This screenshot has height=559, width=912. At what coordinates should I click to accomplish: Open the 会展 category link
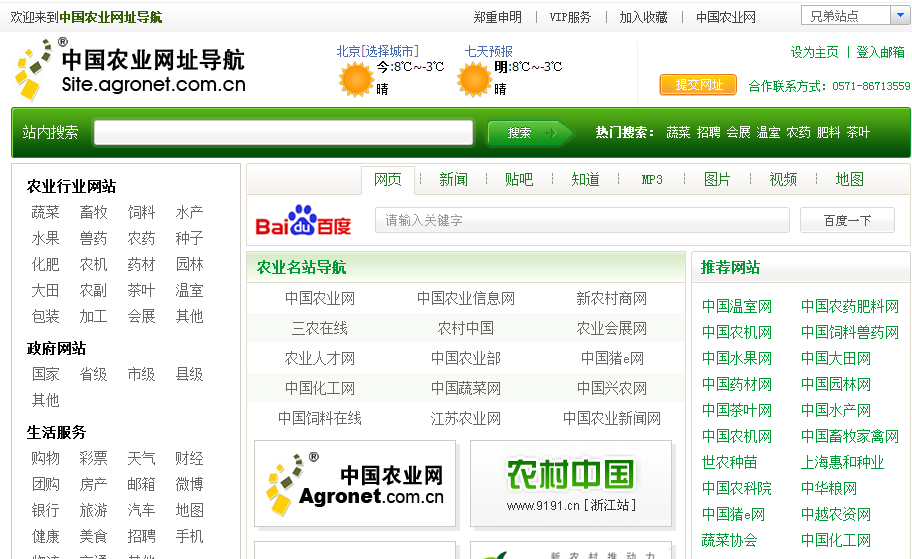click(x=141, y=316)
